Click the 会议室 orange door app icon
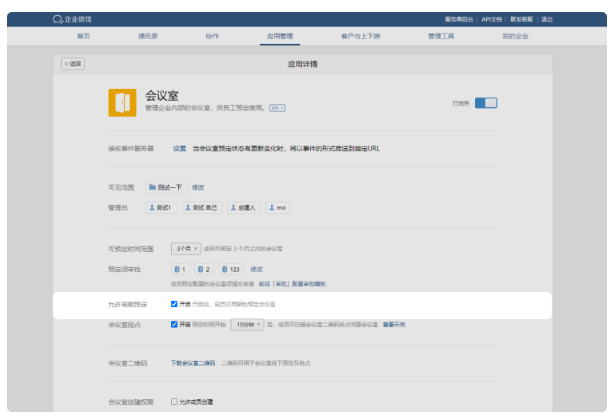This screenshot has height=420, width=614. click(x=122, y=102)
